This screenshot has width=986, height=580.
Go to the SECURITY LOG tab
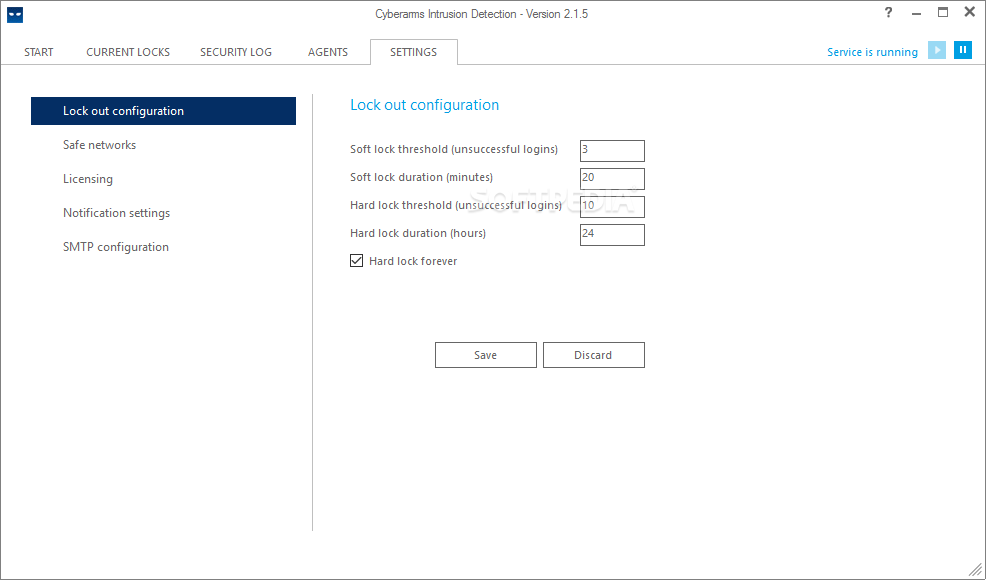[236, 52]
